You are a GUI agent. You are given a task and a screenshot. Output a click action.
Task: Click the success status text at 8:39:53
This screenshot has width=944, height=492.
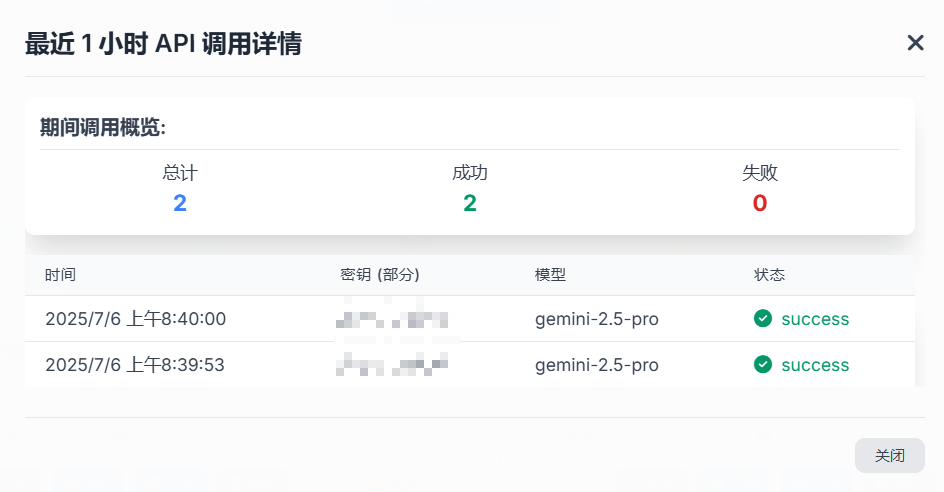coord(815,366)
